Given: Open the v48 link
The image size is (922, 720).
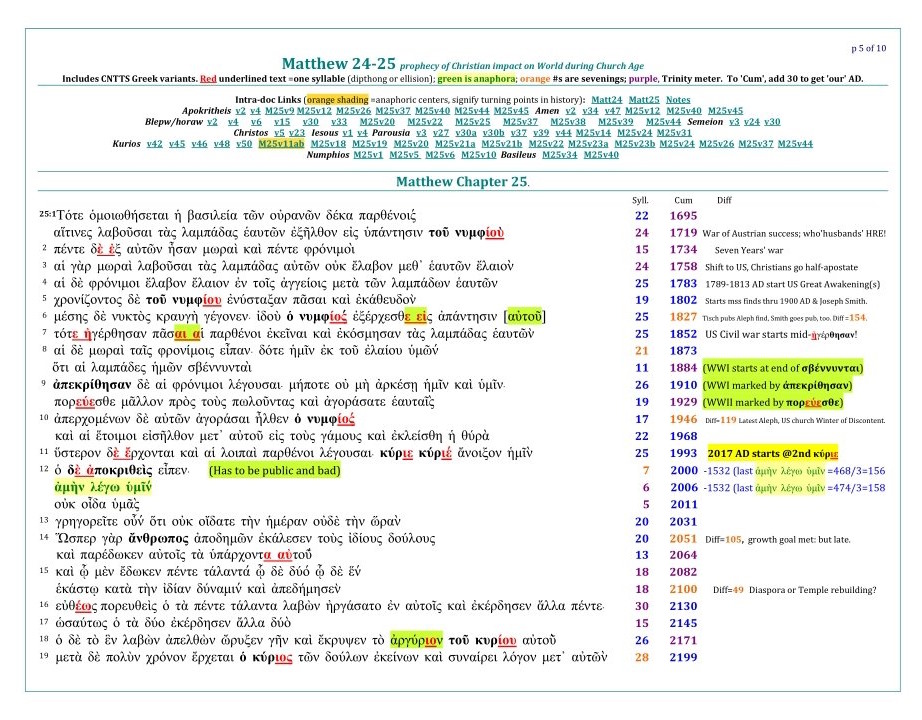Looking at the screenshot, I should [222, 144].
